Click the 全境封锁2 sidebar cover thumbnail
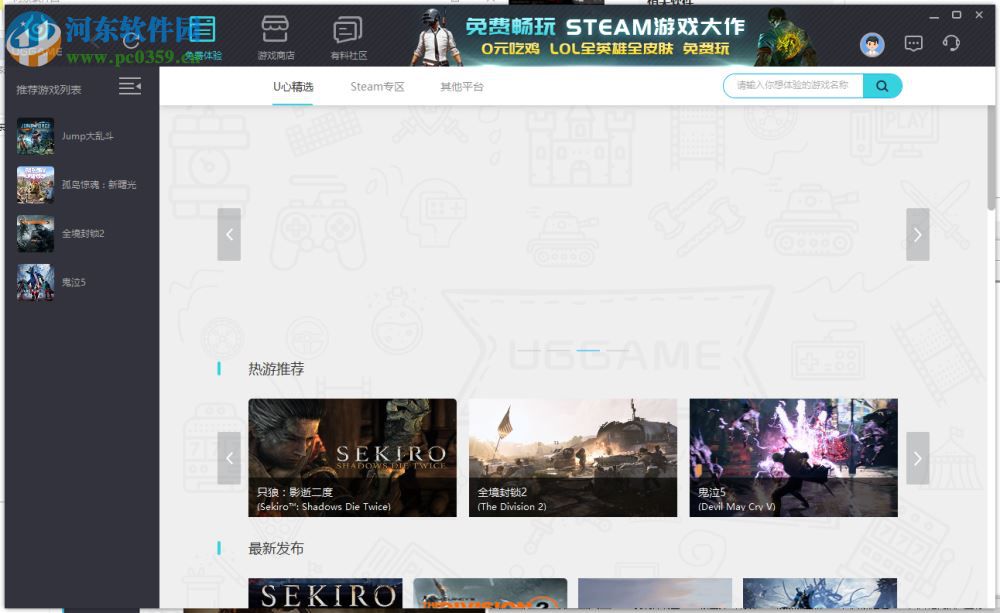Image resolution: width=1000 pixels, height=613 pixels. (36, 233)
